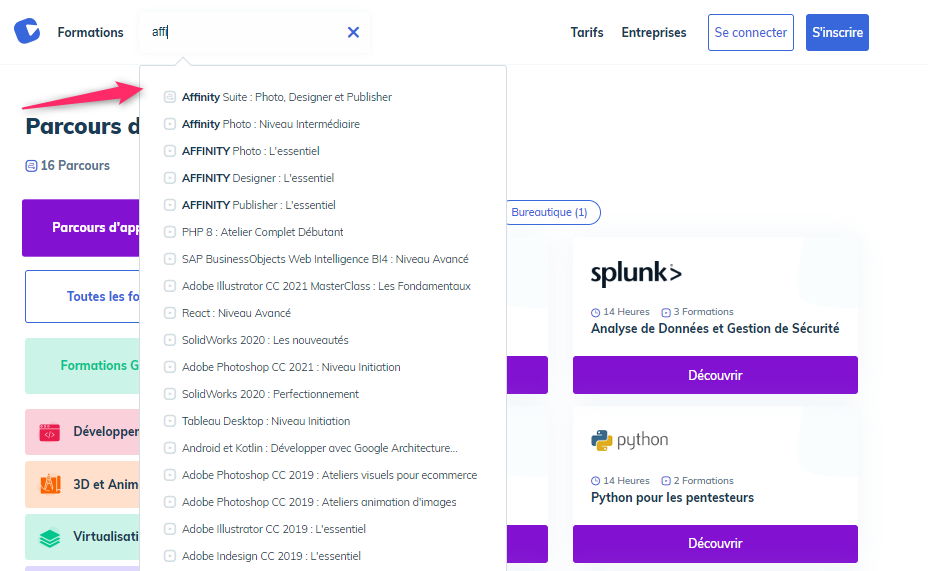This screenshot has height=571, width=928.
Task: Click play icon beside AFFINITY Photo L'essentiel
Action: 170,151
